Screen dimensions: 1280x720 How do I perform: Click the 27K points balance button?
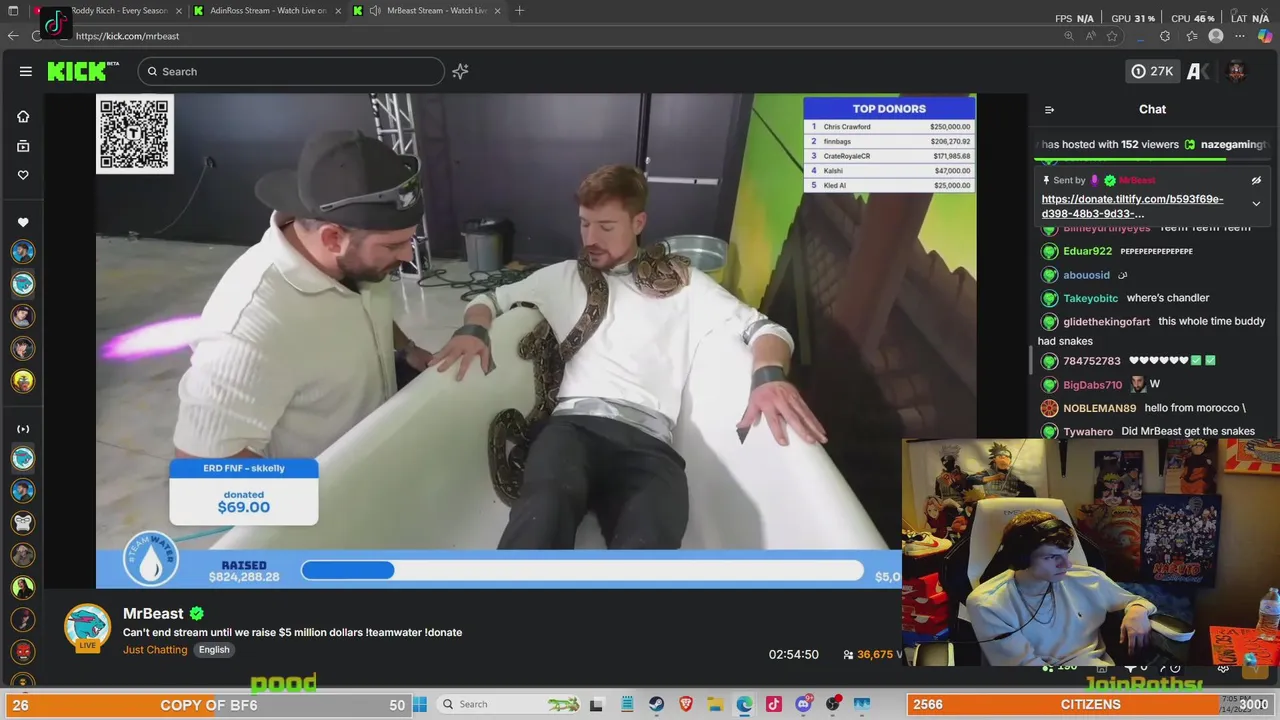(x=1151, y=71)
